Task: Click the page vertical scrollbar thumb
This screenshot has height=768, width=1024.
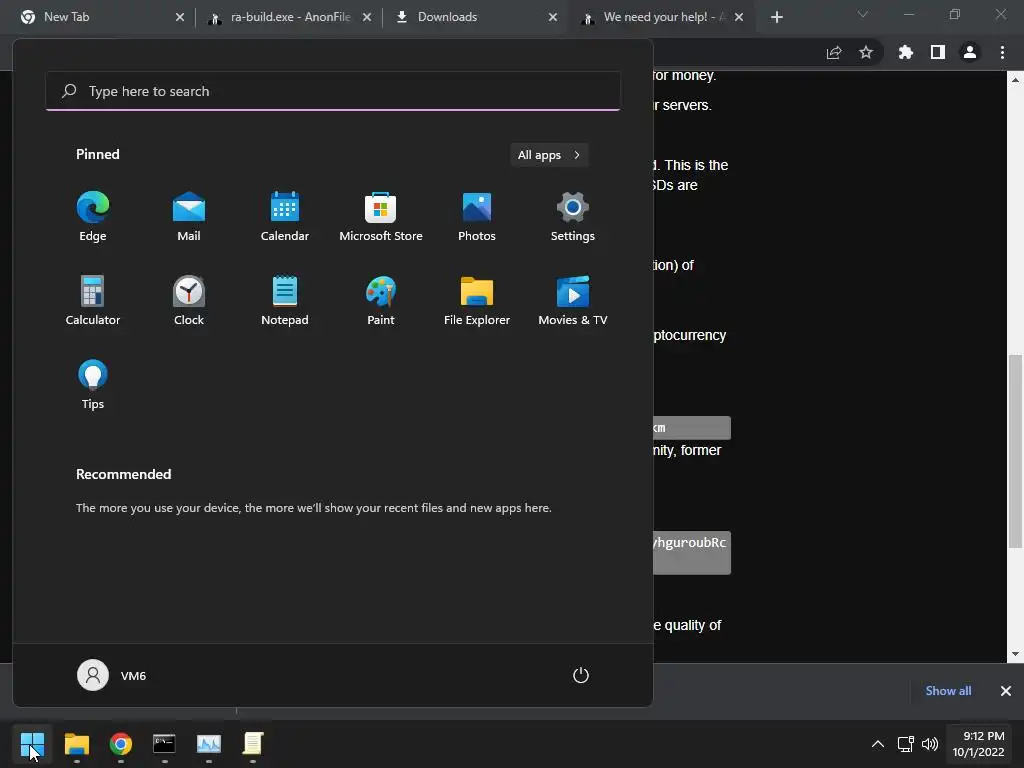Action: (x=1015, y=451)
